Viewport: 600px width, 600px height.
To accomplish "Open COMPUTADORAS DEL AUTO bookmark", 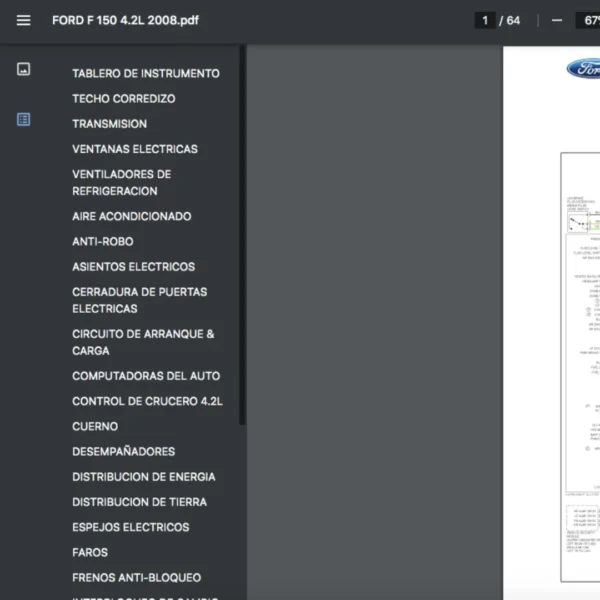I will pos(146,376).
